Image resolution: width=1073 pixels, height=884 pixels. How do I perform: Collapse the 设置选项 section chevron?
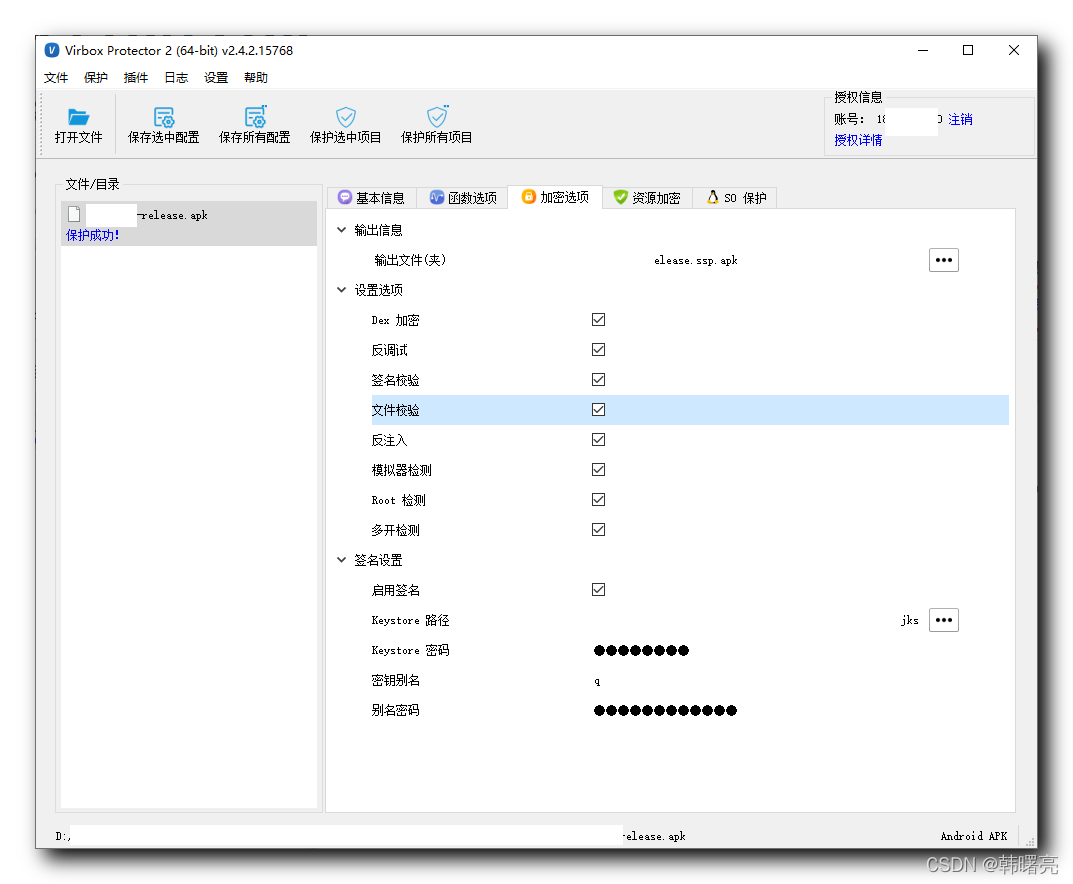[x=341, y=290]
